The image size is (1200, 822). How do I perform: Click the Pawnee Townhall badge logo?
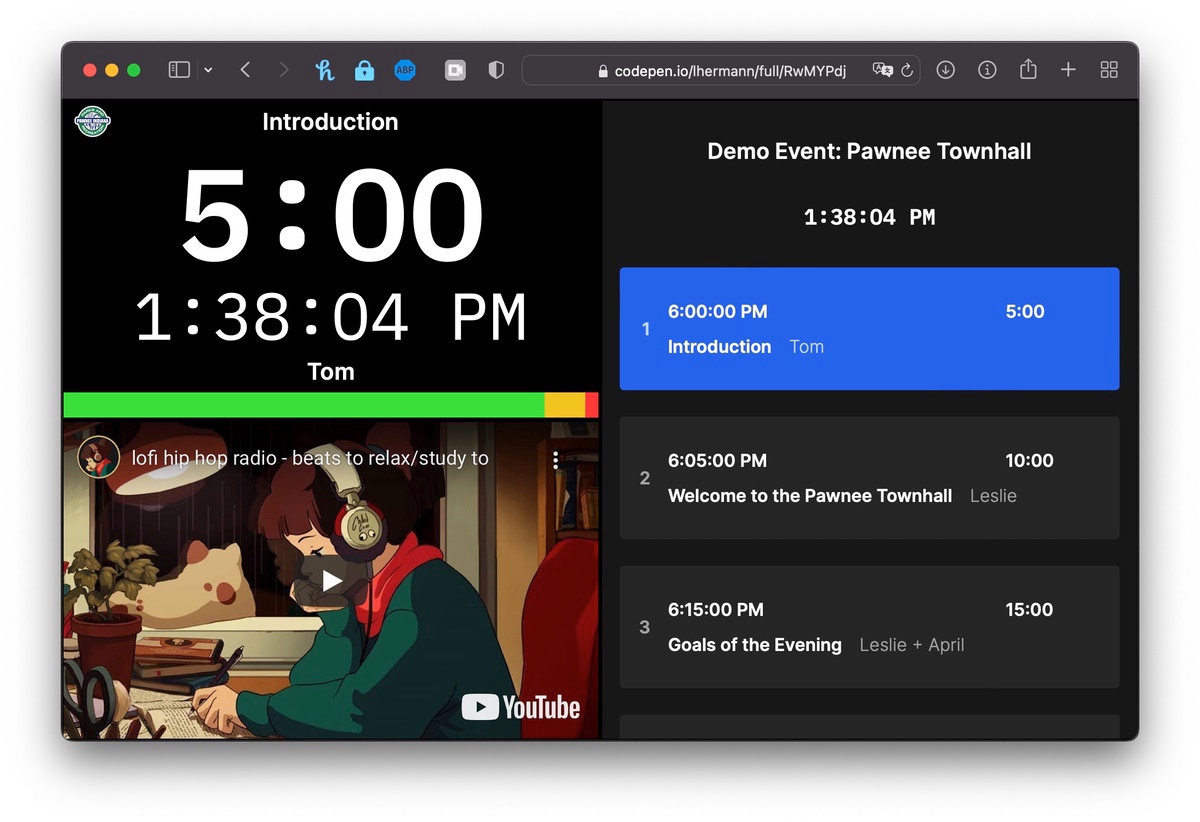(x=92, y=121)
